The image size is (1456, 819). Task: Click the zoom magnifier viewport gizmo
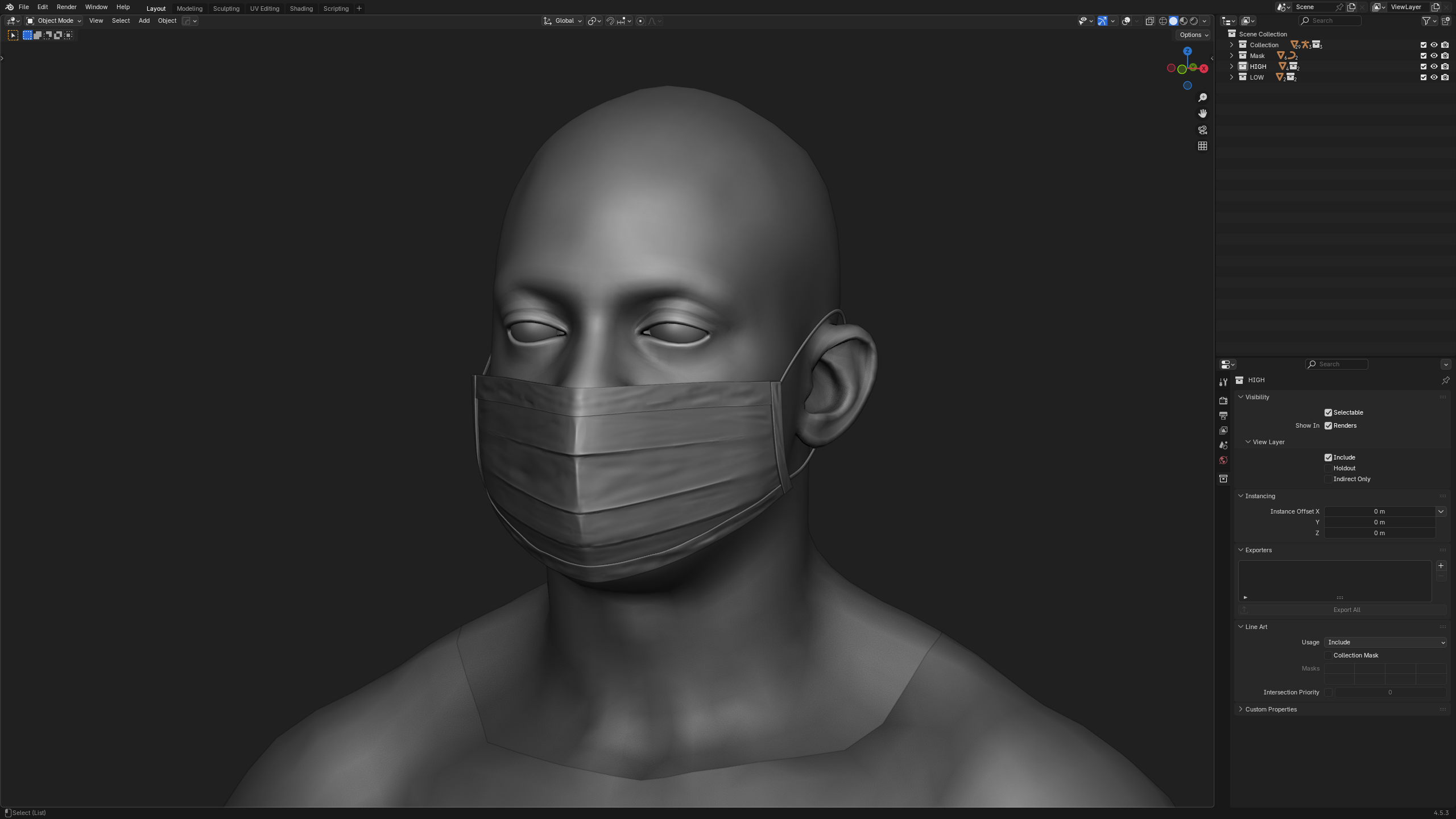click(x=1202, y=98)
